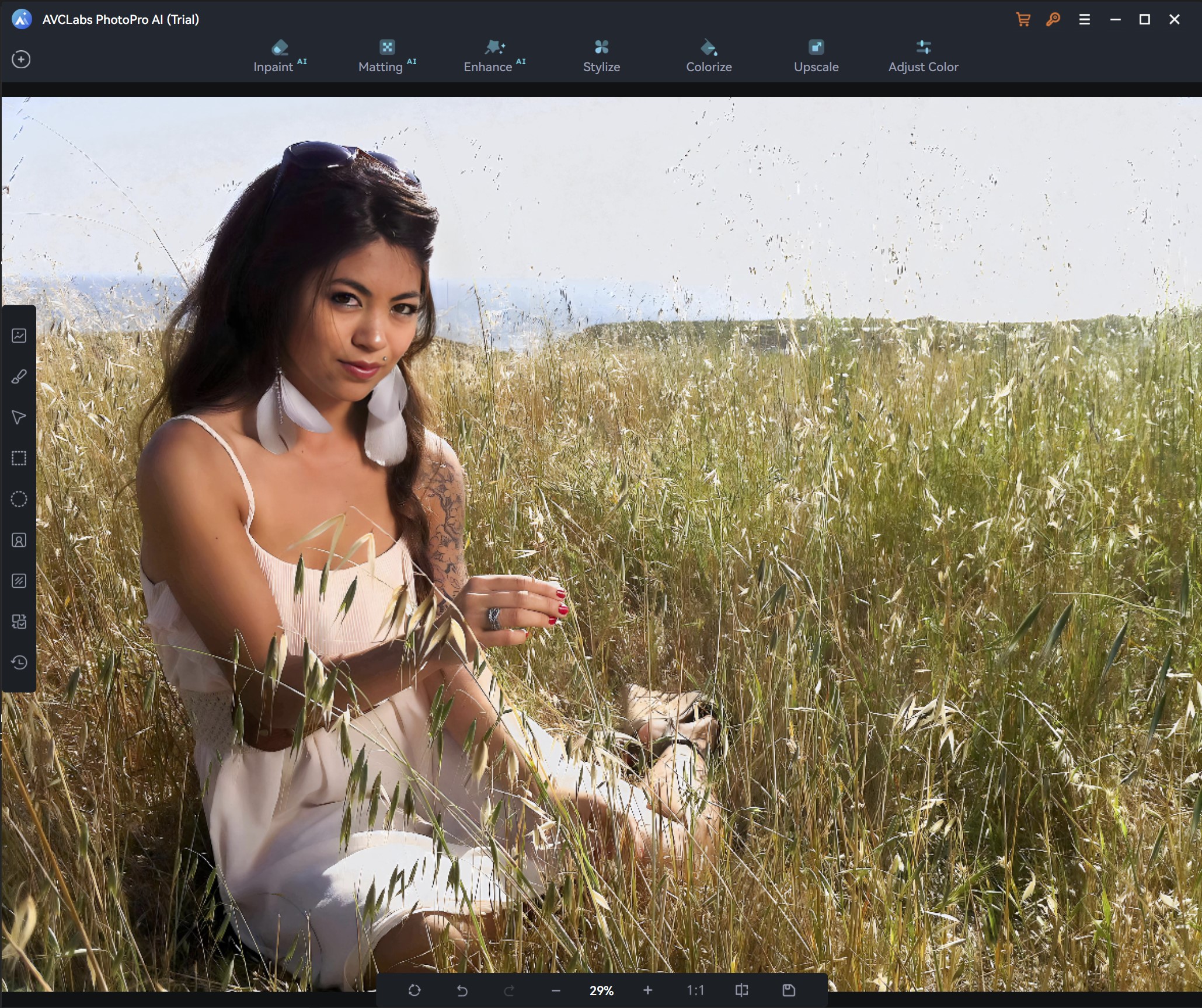Select the Brush tool in the sidebar
Image resolution: width=1202 pixels, height=1008 pixels.
pos(19,376)
